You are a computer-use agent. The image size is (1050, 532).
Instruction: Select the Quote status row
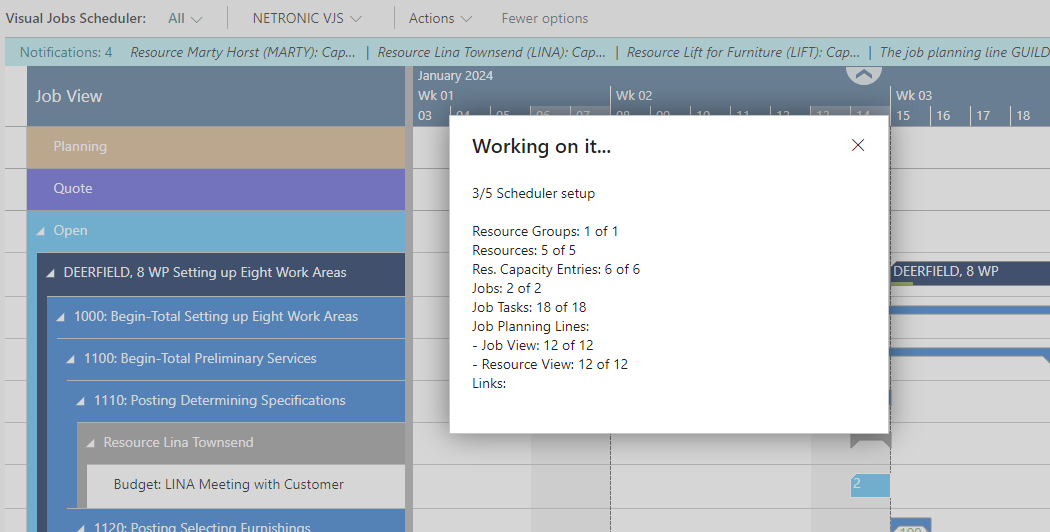click(x=215, y=189)
